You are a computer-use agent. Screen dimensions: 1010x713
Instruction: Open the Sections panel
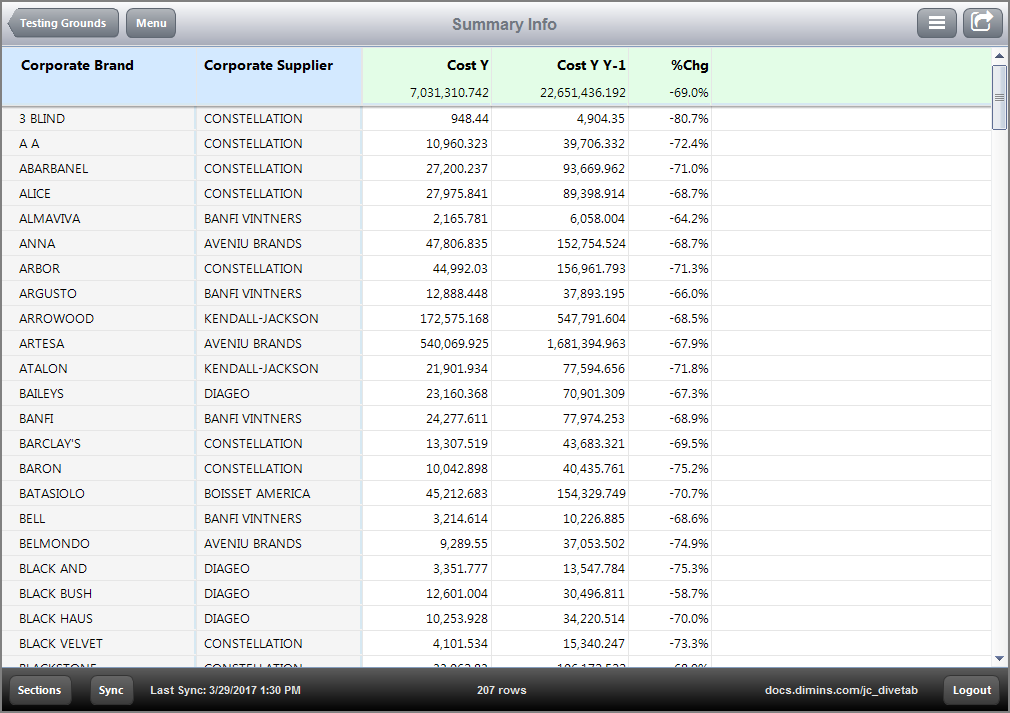coord(40,690)
